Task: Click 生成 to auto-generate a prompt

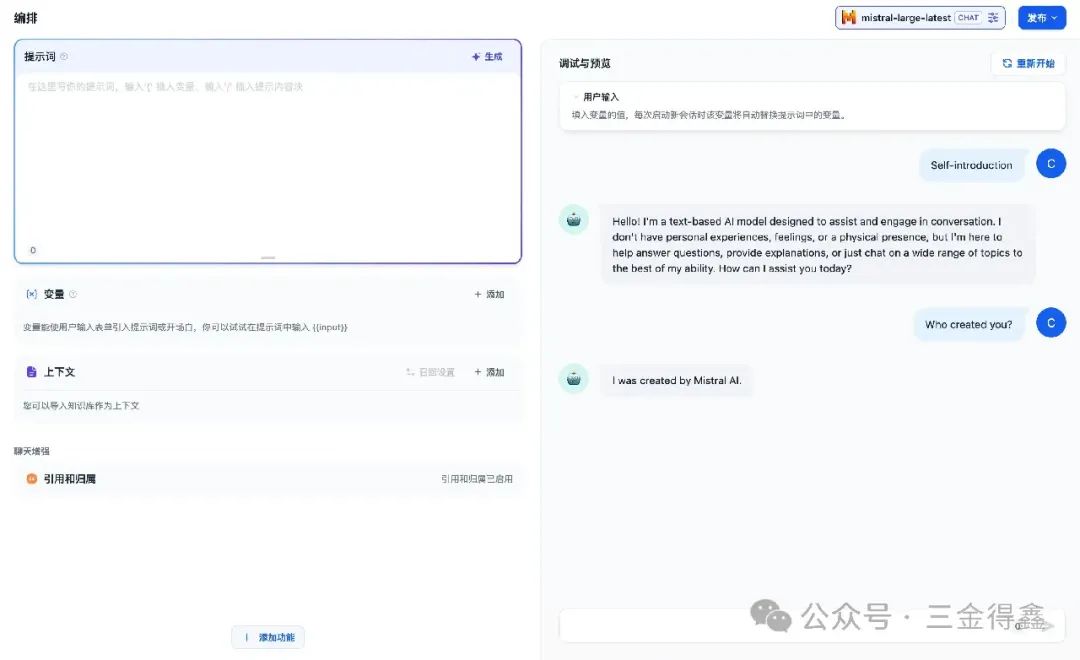Action: tap(487, 57)
